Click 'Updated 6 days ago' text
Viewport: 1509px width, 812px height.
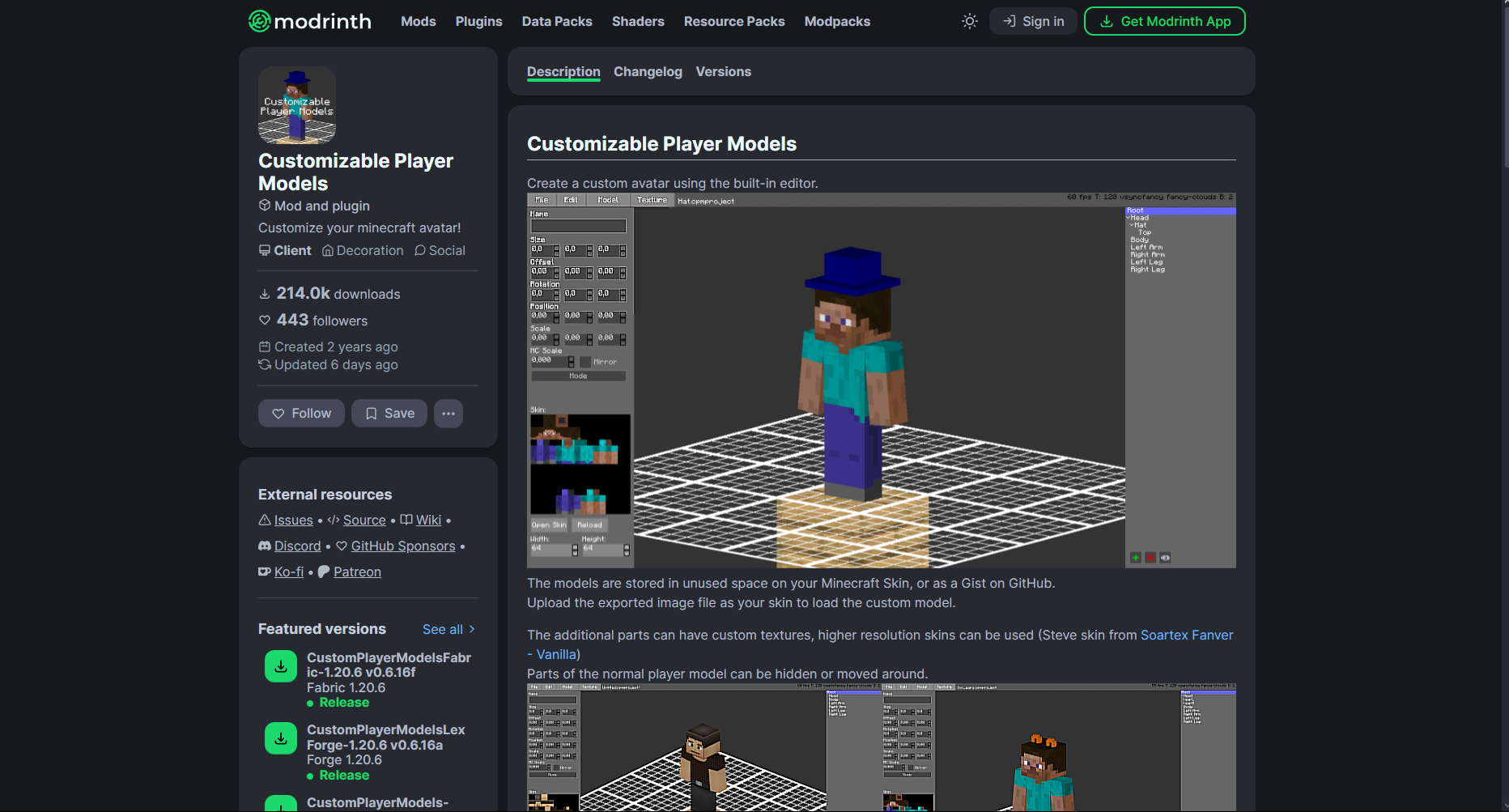336,364
